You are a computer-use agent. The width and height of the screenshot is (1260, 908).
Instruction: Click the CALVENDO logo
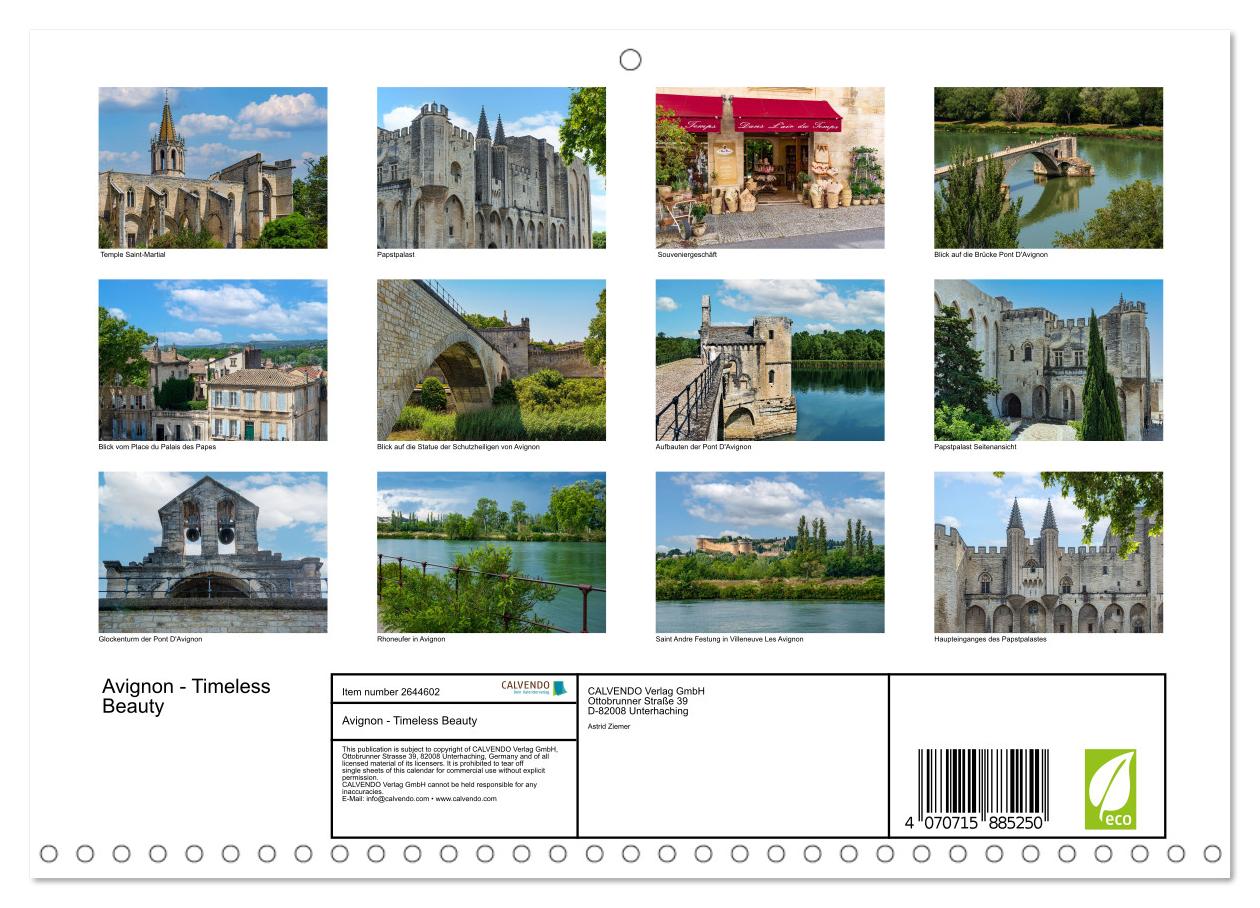533,688
